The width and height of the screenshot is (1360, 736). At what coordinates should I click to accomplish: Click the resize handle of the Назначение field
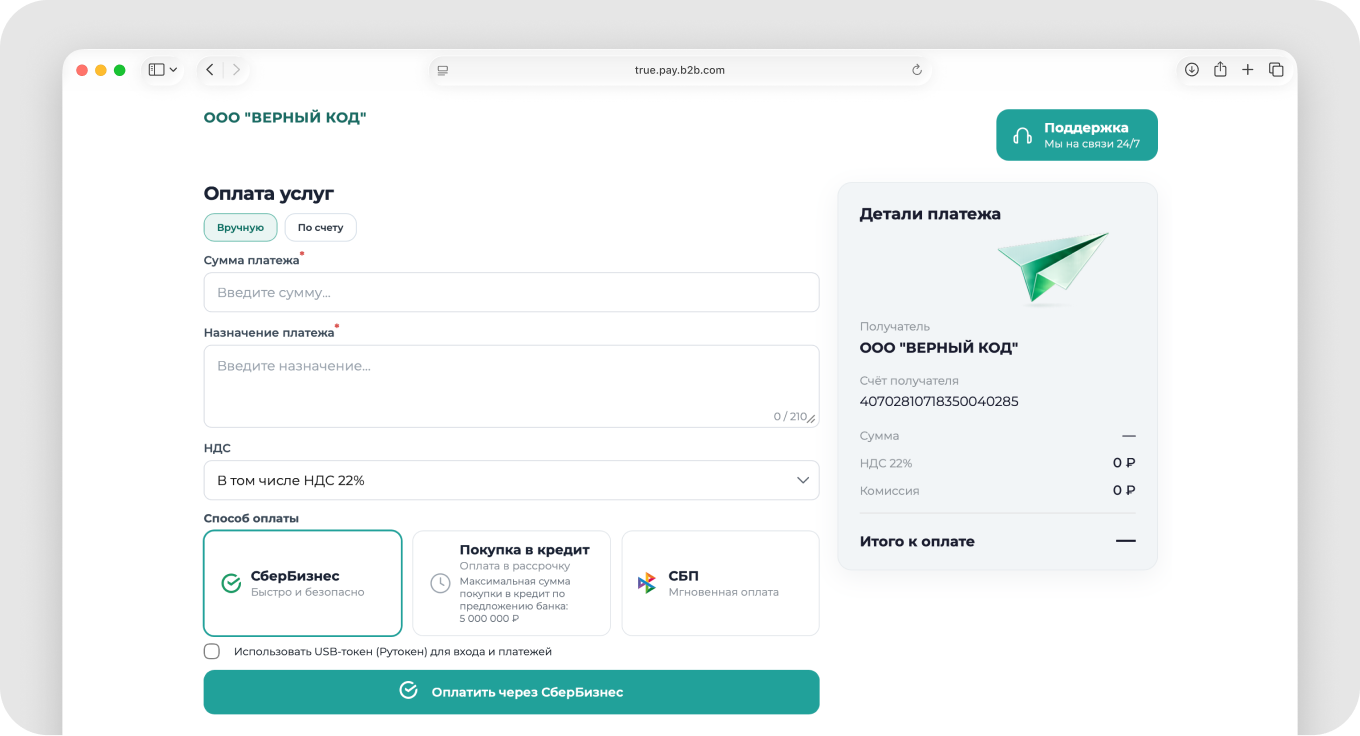[x=812, y=419]
